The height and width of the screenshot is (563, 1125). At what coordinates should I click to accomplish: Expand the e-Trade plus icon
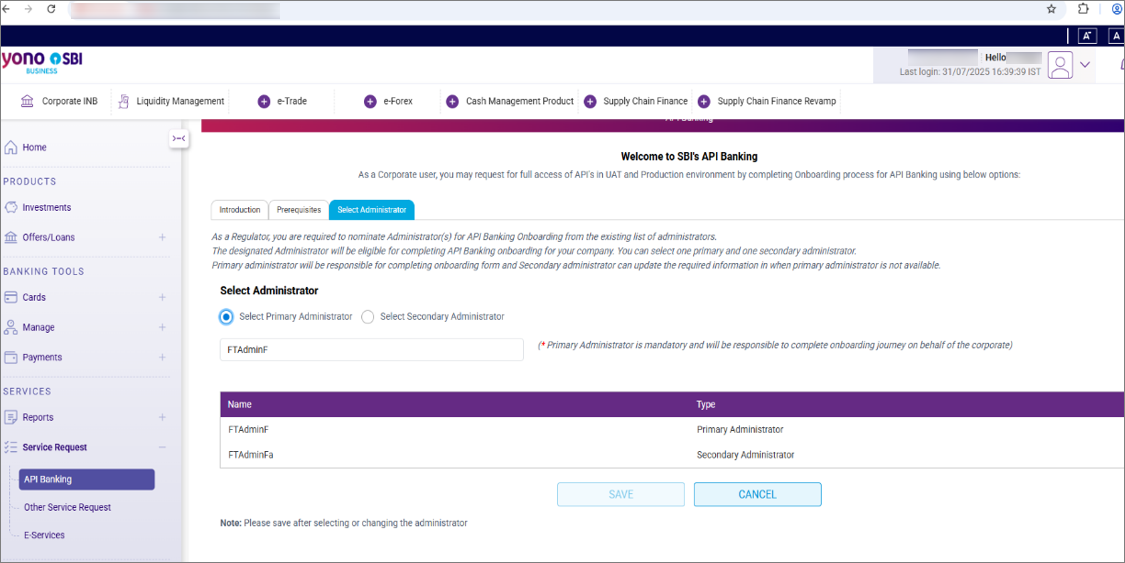263,102
